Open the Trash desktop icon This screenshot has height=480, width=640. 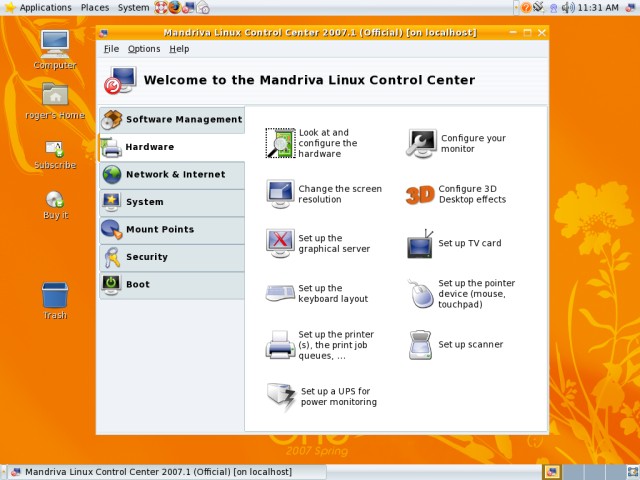click(55, 300)
